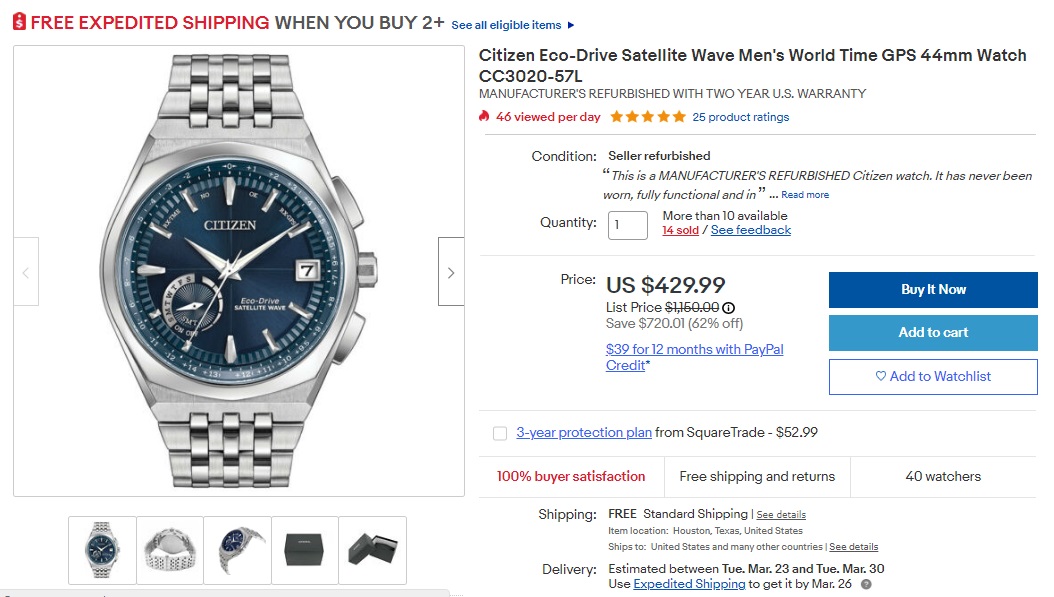Open the 25 product ratings link
Viewport: 1054px width, 597px height.
(x=740, y=117)
